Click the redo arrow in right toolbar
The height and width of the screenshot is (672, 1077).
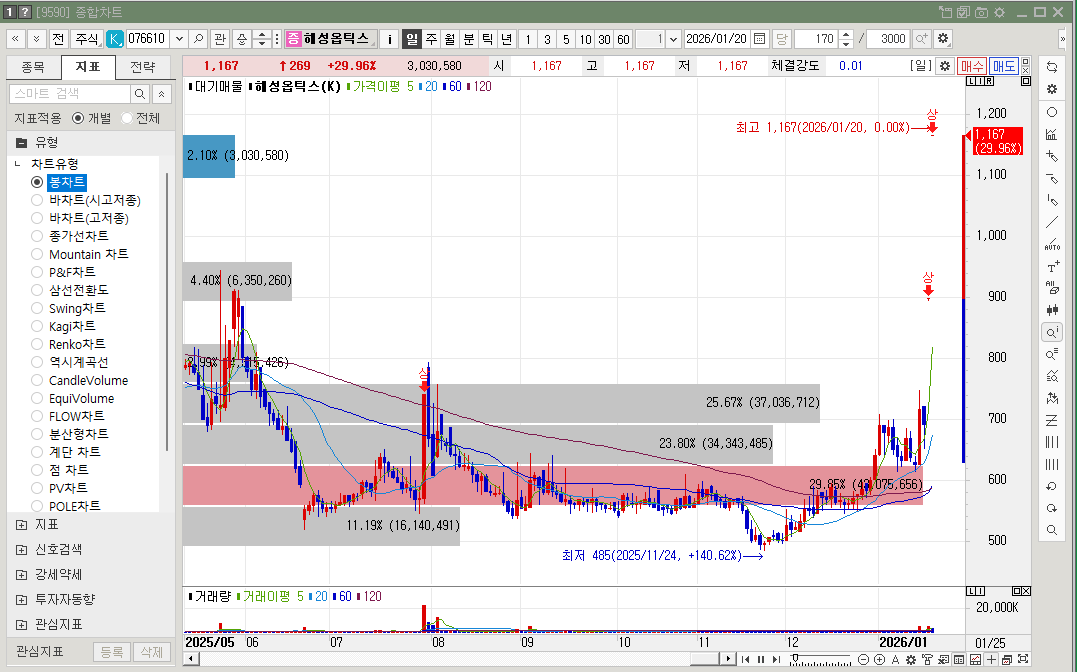[1052, 508]
